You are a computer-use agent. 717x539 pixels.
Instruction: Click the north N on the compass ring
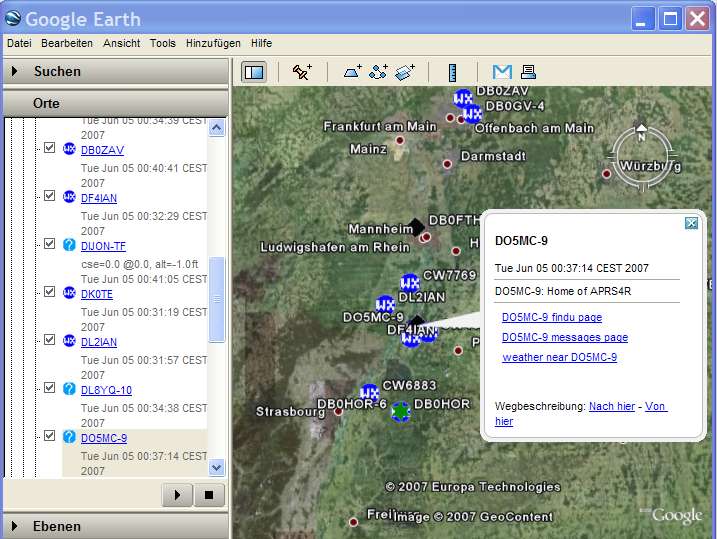pos(642,137)
